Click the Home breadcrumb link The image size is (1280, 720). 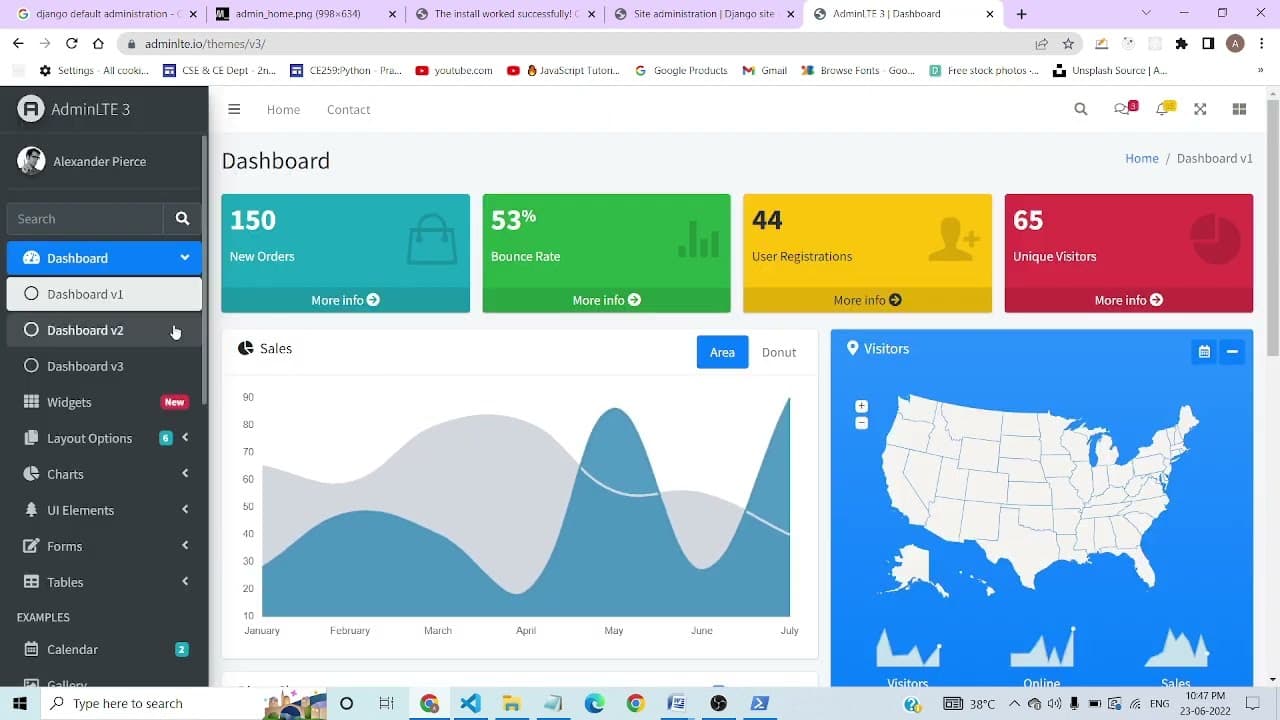(1142, 158)
